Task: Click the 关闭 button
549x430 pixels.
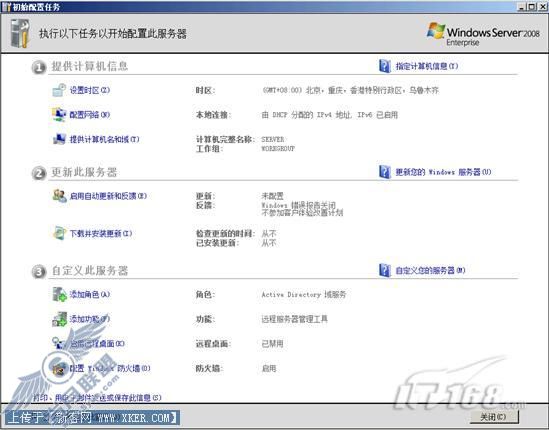Action: coord(493,417)
